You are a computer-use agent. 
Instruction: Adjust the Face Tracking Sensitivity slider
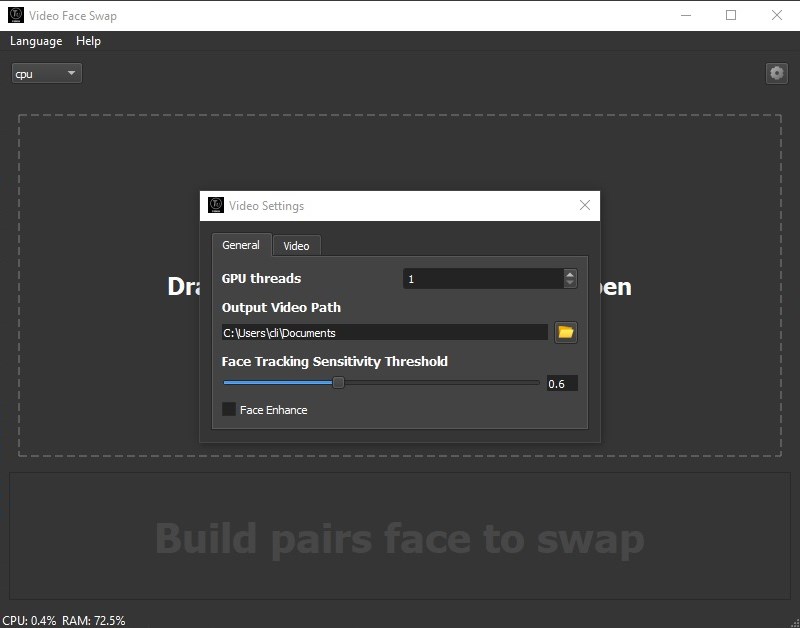coord(337,382)
